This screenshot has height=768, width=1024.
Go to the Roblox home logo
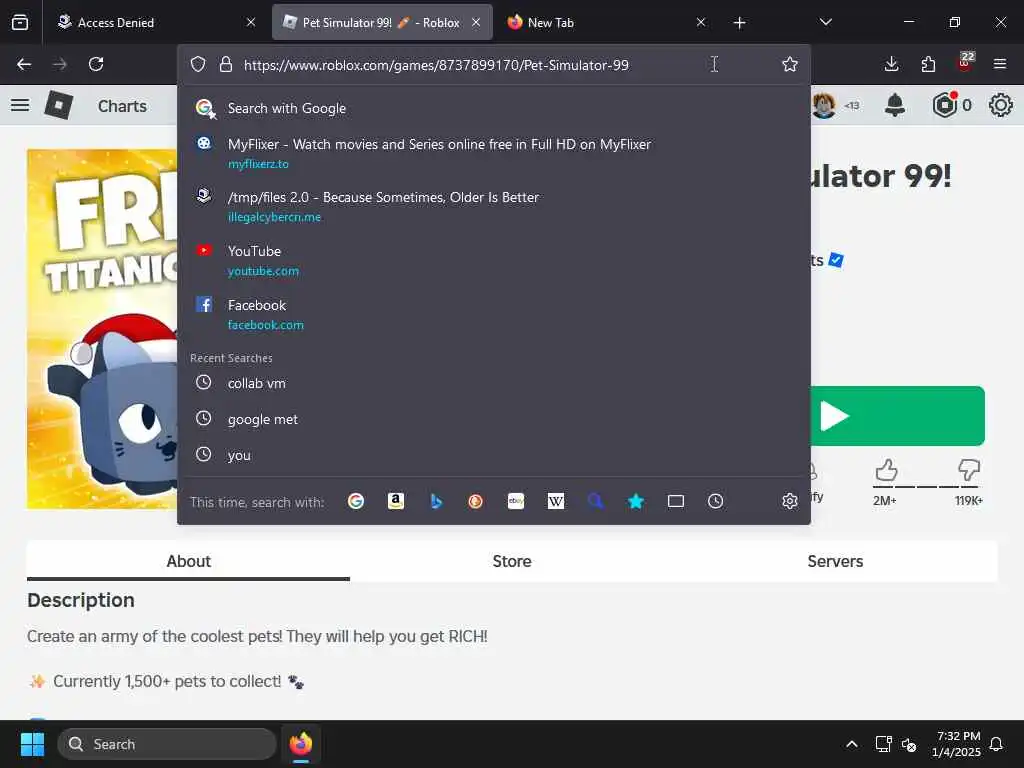coord(58,105)
